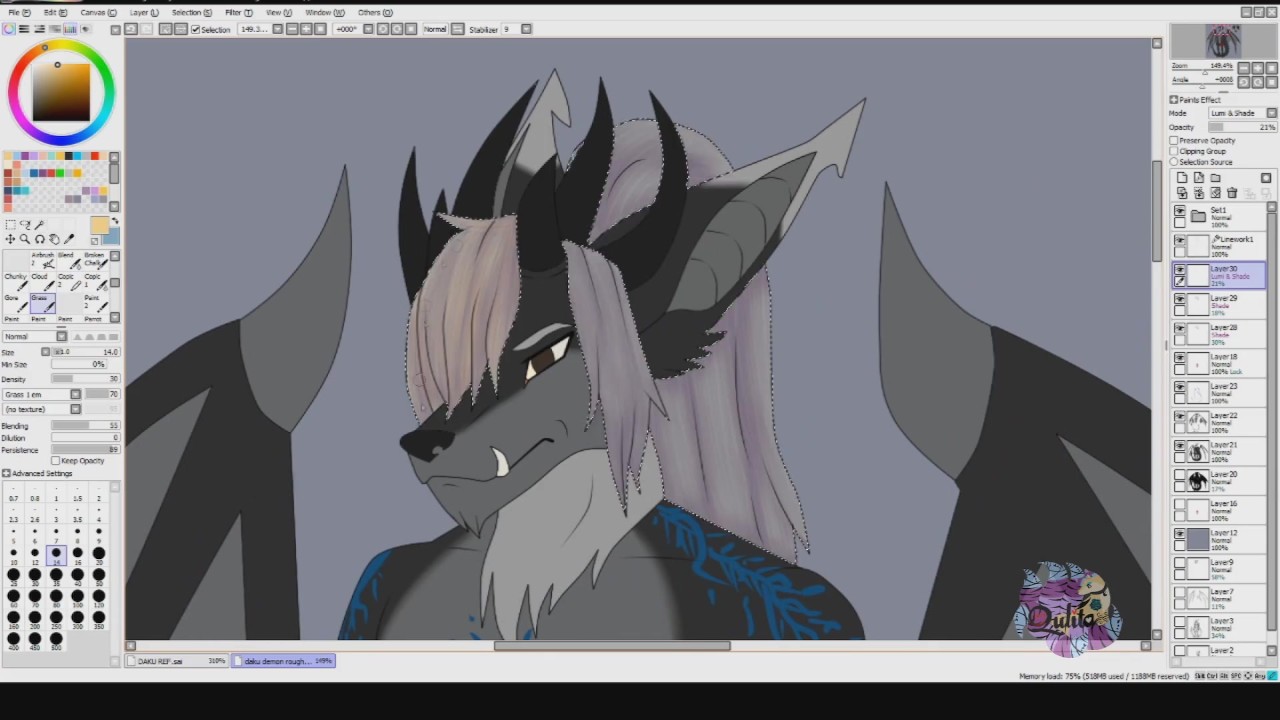Select the Lasso tool
The image size is (1280, 720).
pyautogui.click(x=25, y=225)
